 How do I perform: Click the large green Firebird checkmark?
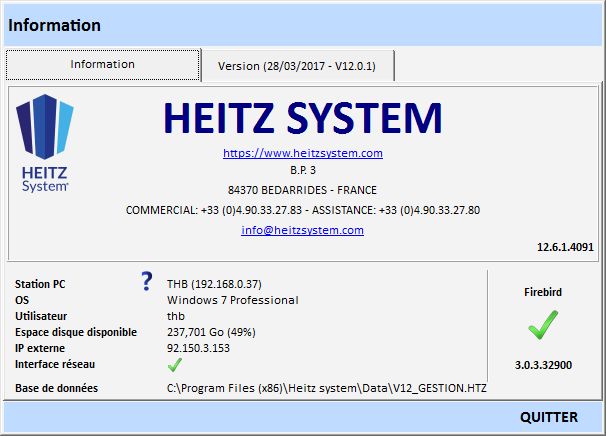pyautogui.click(x=543, y=325)
